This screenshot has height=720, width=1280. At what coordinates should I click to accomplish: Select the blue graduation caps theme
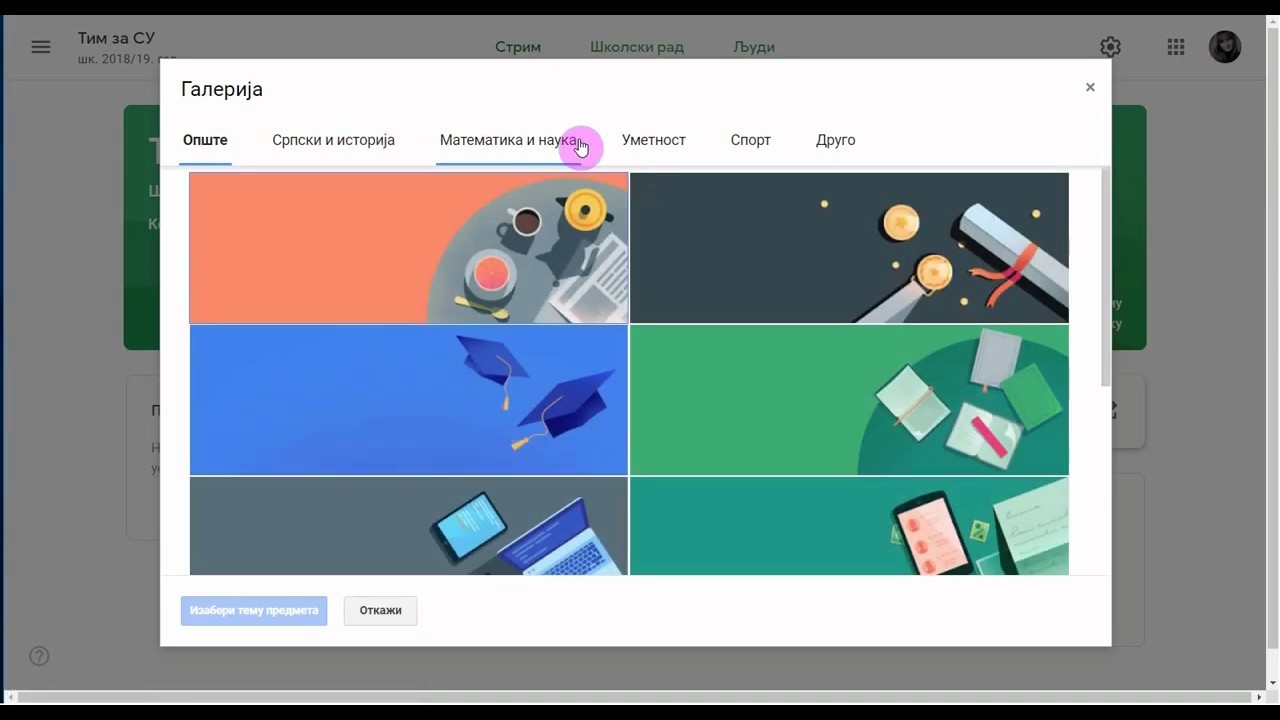click(409, 400)
